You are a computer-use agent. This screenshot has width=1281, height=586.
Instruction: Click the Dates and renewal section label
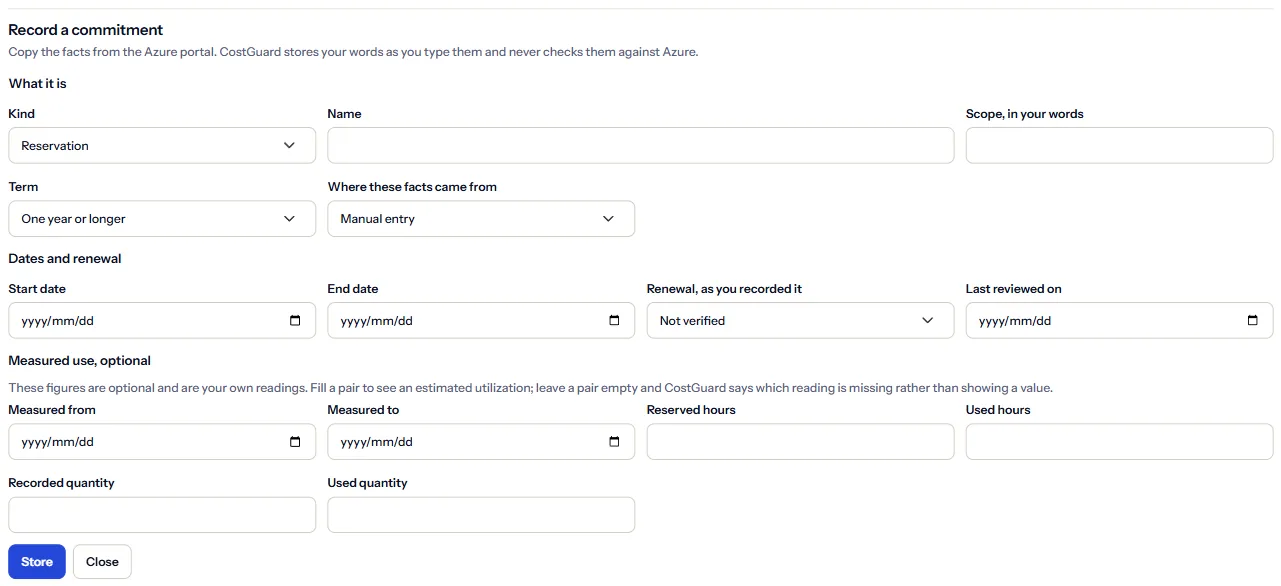[65, 259]
